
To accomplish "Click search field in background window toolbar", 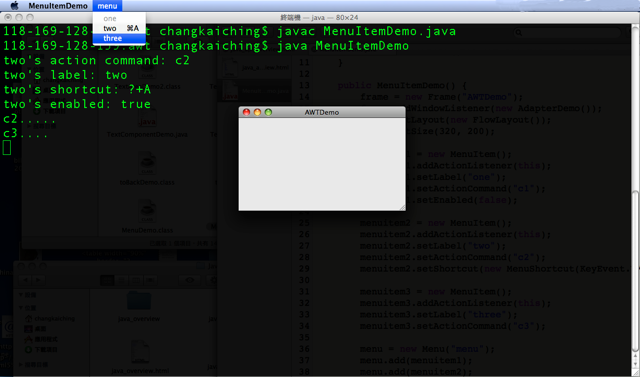I will [567, 32].
